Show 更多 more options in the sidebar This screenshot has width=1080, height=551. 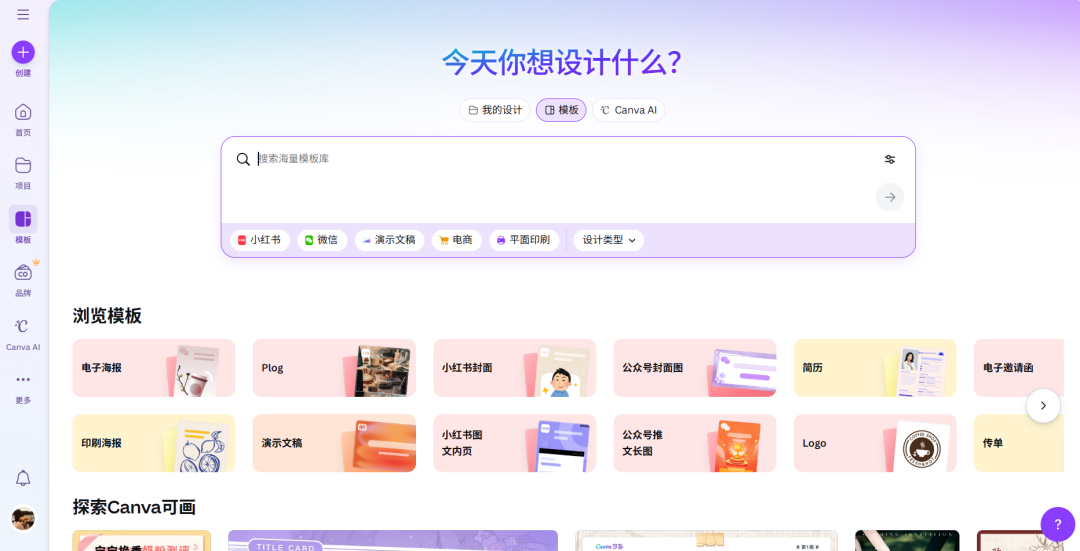click(x=23, y=380)
